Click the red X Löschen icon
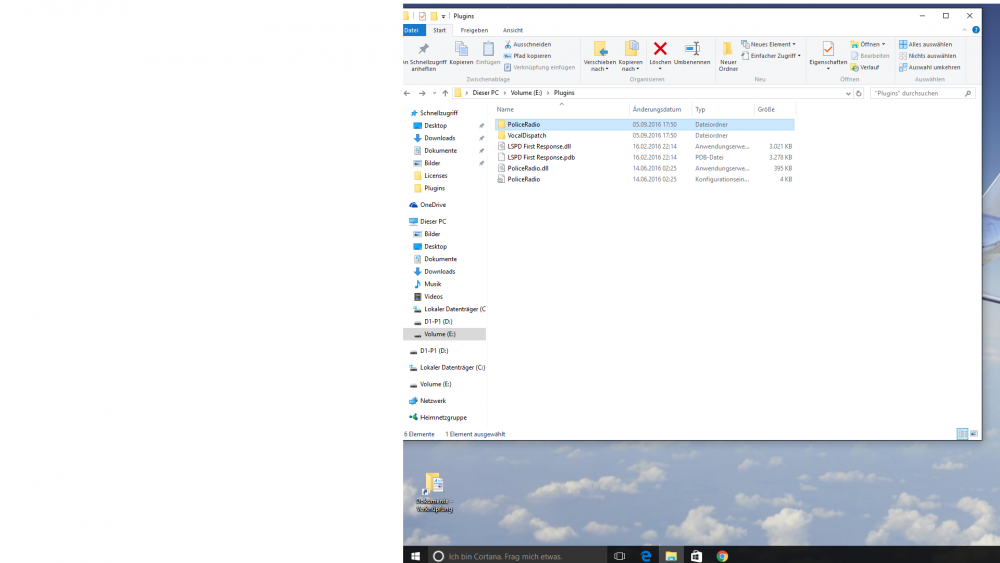This screenshot has width=1000, height=563. 660,49
